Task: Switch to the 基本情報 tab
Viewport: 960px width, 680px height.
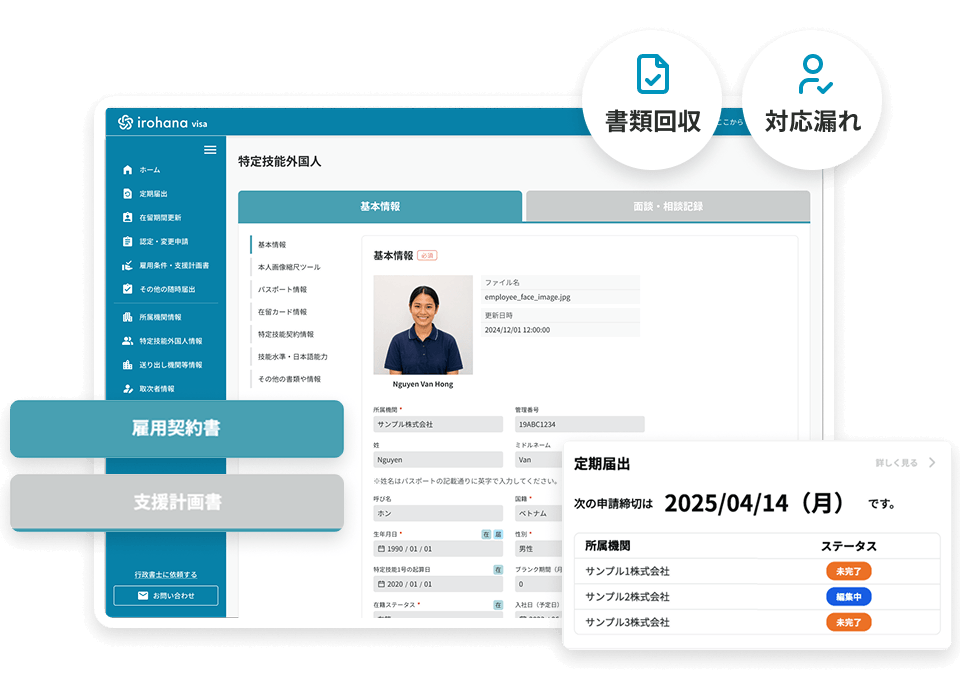Action: coord(380,206)
